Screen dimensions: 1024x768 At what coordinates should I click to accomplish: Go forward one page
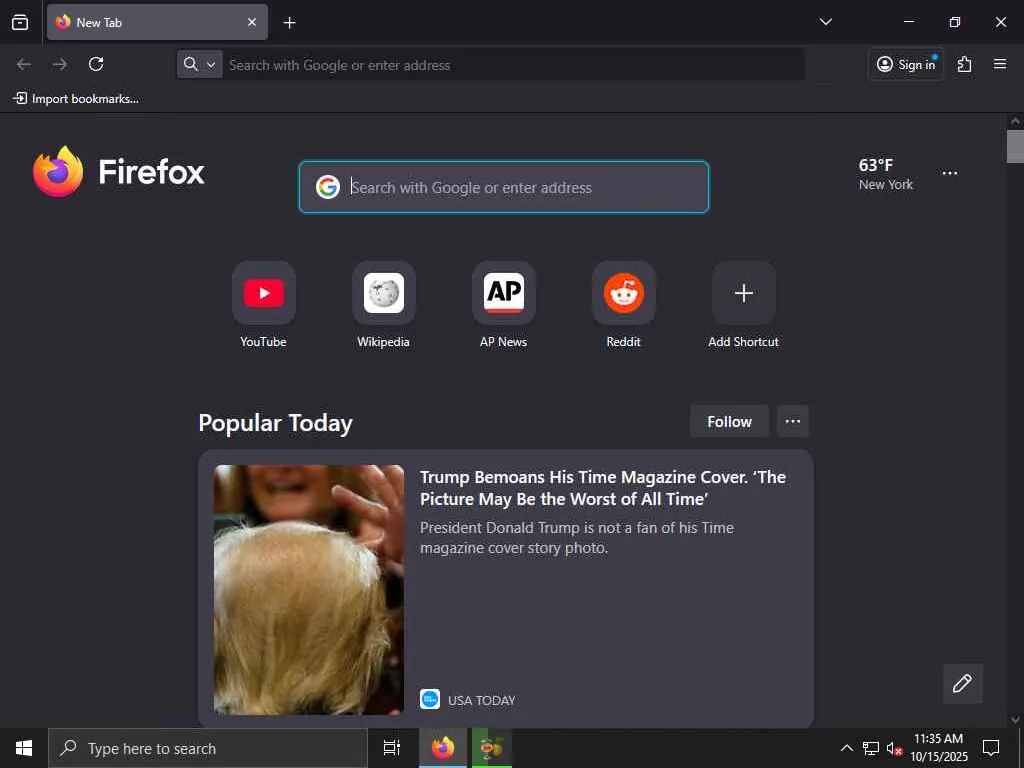(x=60, y=64)
